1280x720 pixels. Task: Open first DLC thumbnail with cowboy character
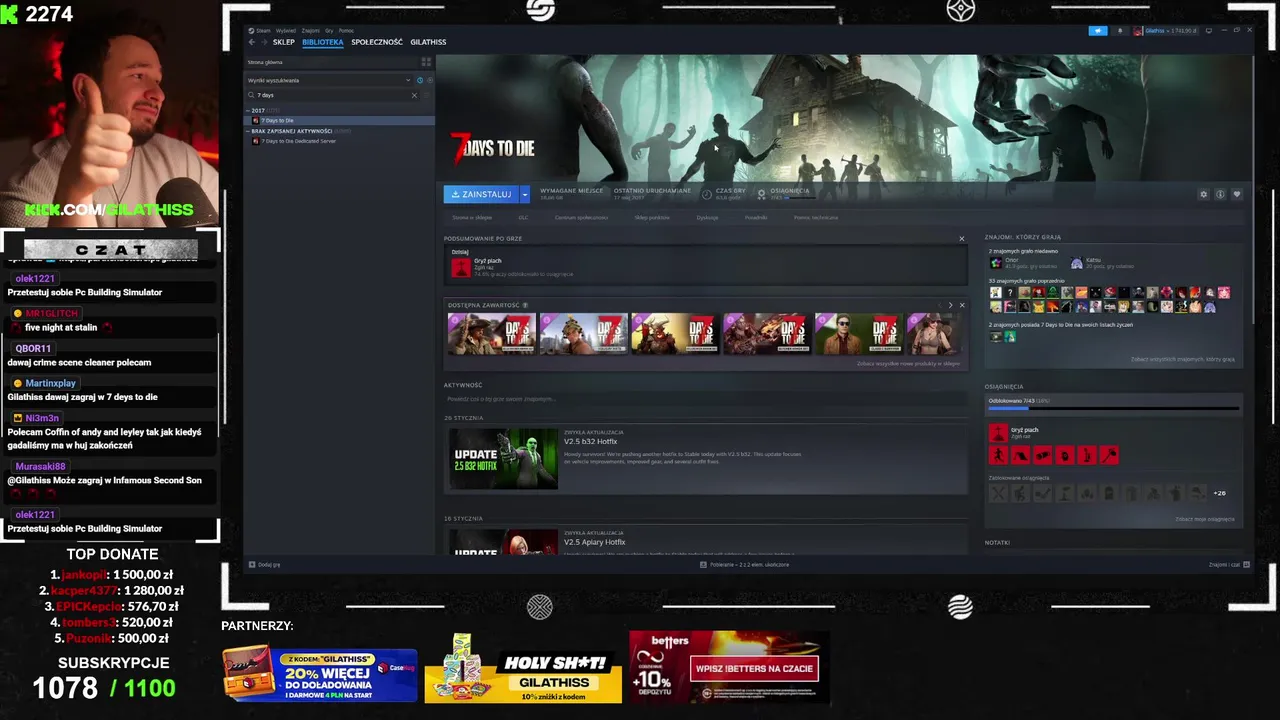(492, 334)
